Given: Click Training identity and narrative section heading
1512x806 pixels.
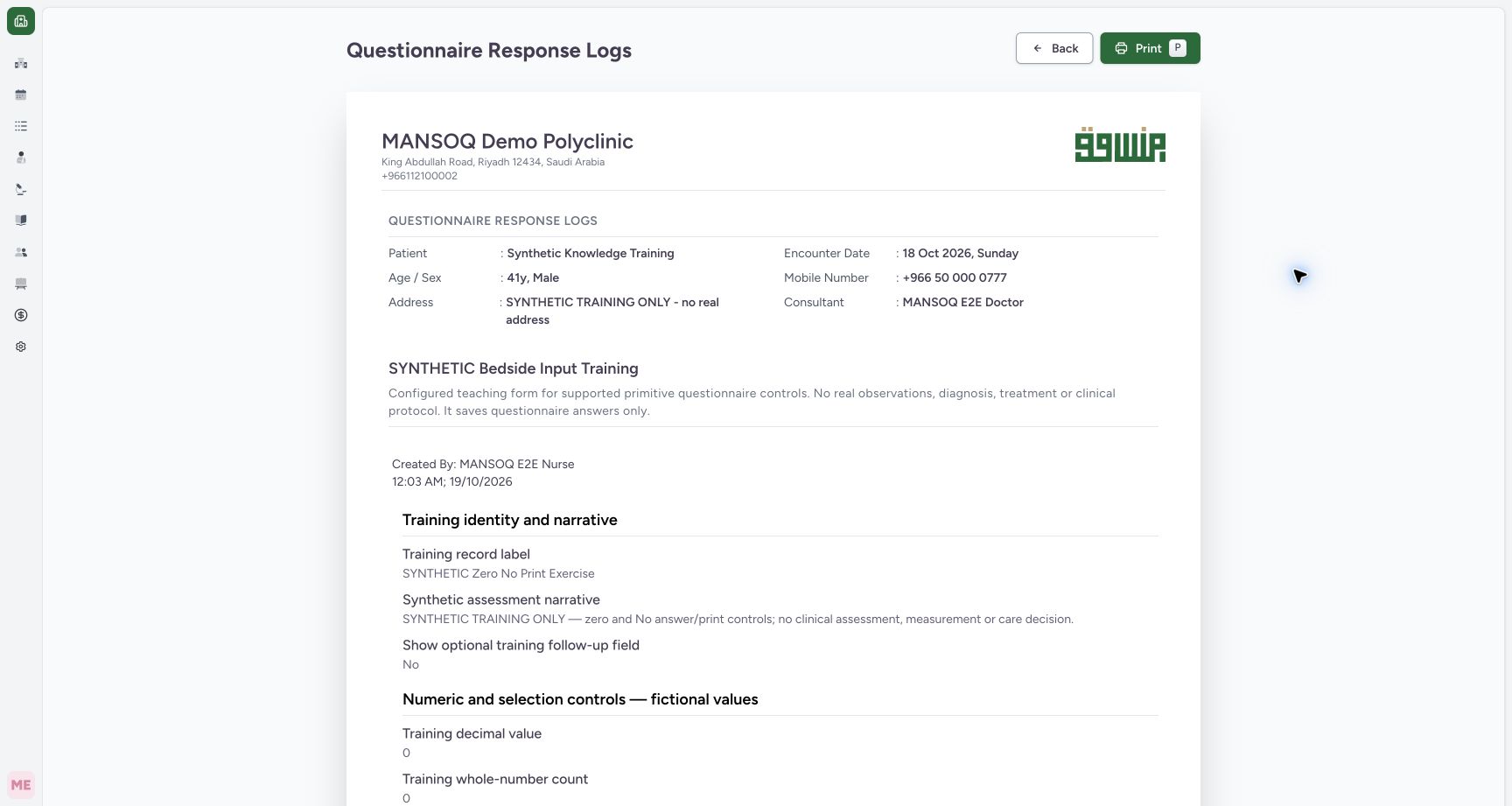Looking at the screenshot, I should tap(510, 520).
